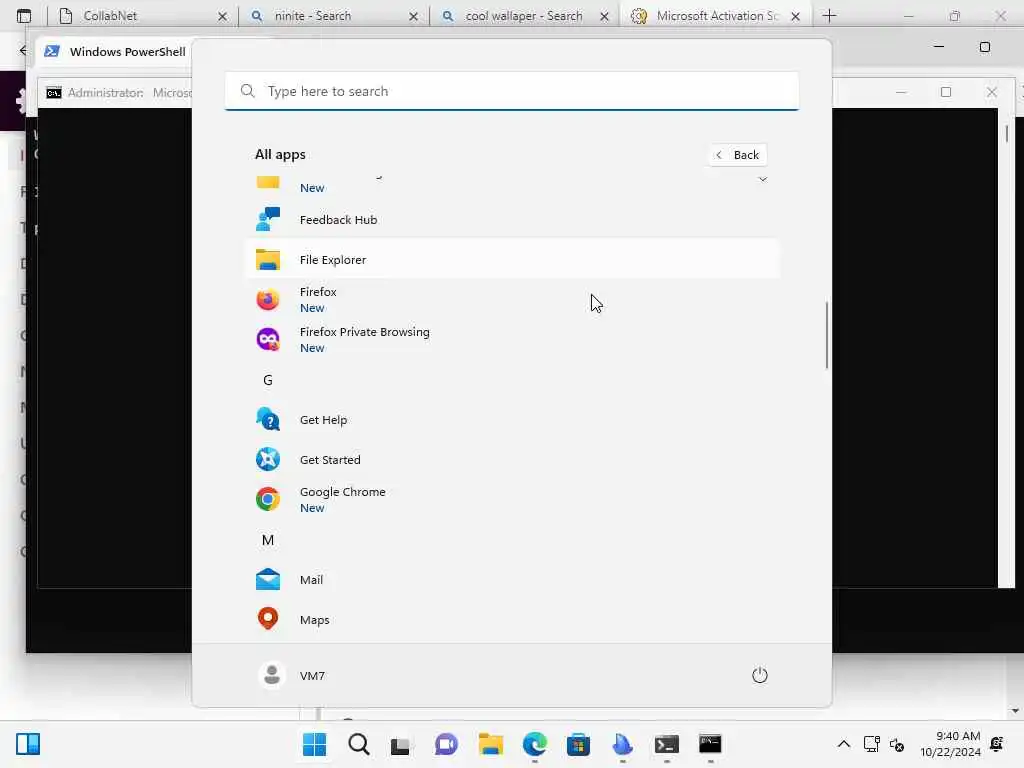1024x768 pixels.
Task: Open browser tab actions menu icon
Action: pyautogui.click(x=24, y=16)
